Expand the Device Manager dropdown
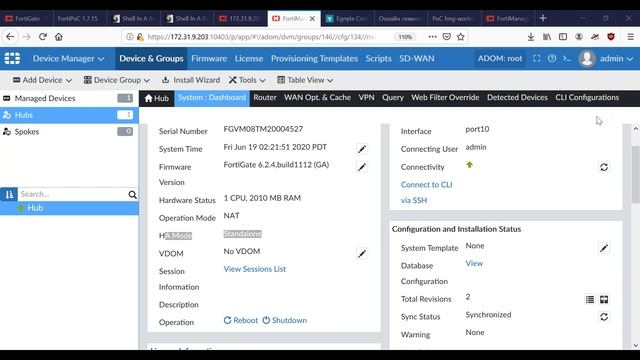Screen dimensions: 640x360 (x=68, y=58)
